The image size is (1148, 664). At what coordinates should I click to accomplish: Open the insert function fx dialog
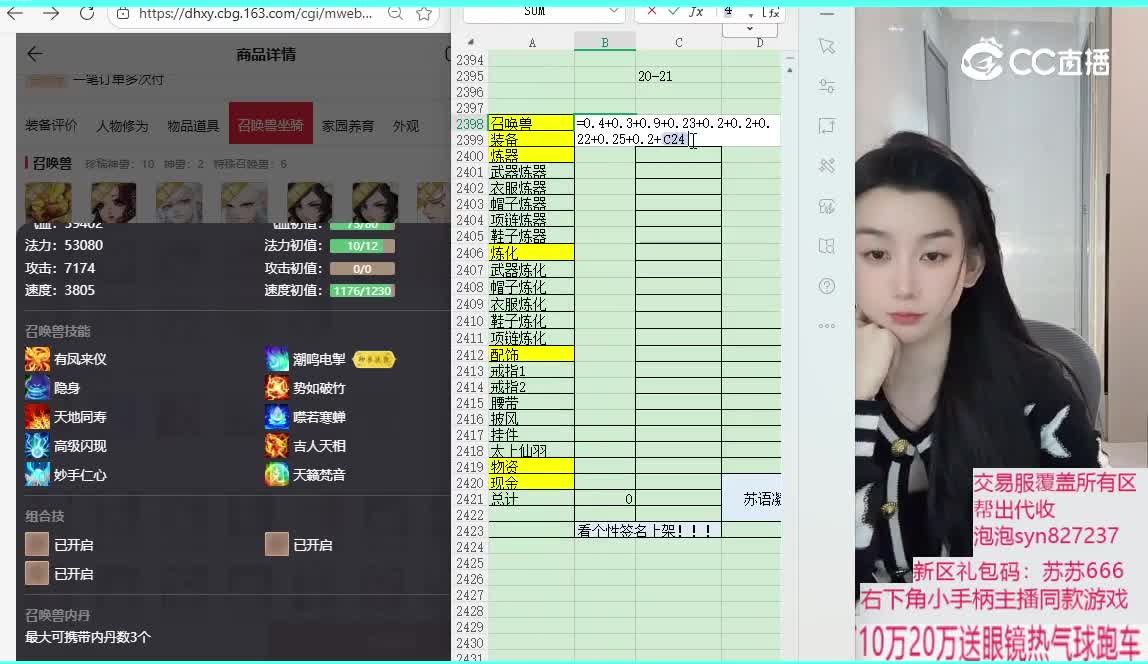696,11
